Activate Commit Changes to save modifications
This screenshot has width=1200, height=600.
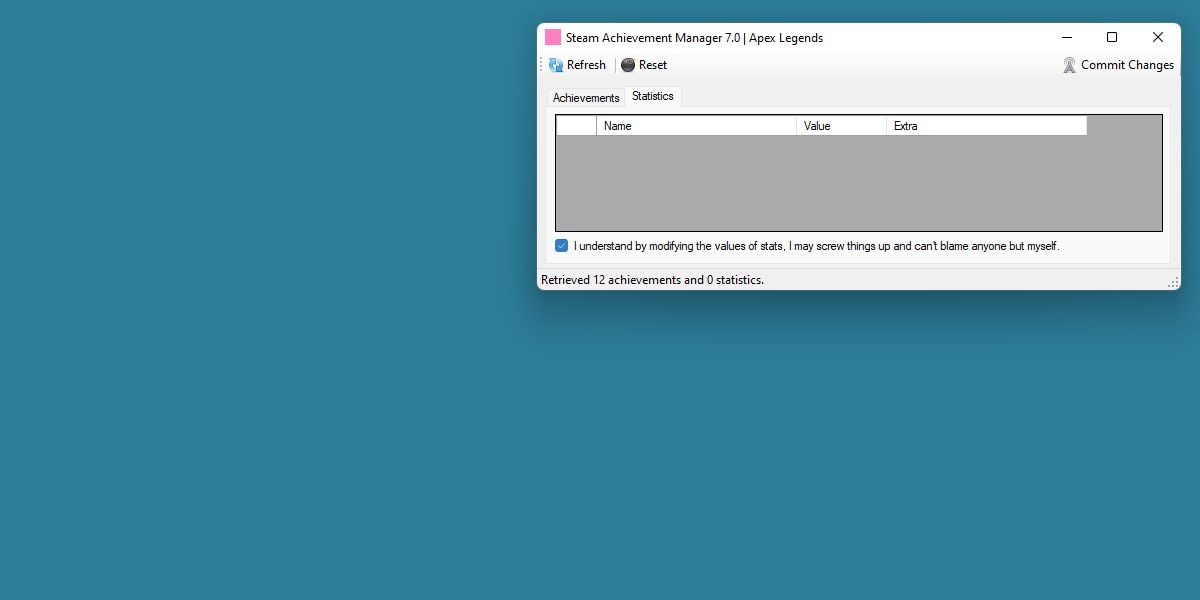point(1125,64)
